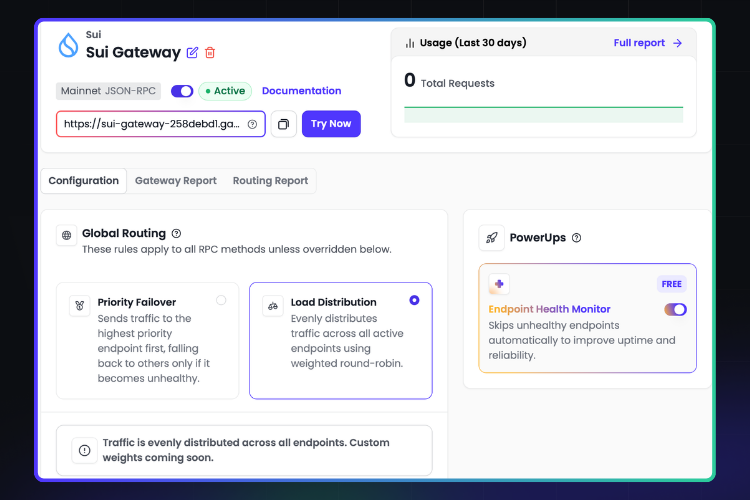
Task: Click the Endpoint Health Monitor plus icon
Action: click(499, 284)
